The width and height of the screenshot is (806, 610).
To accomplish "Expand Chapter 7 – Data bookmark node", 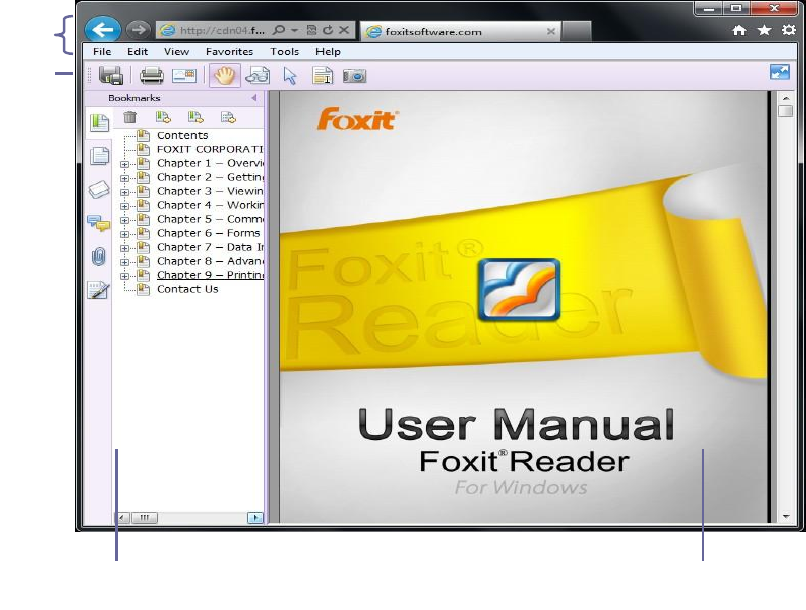I will (124, 248).
